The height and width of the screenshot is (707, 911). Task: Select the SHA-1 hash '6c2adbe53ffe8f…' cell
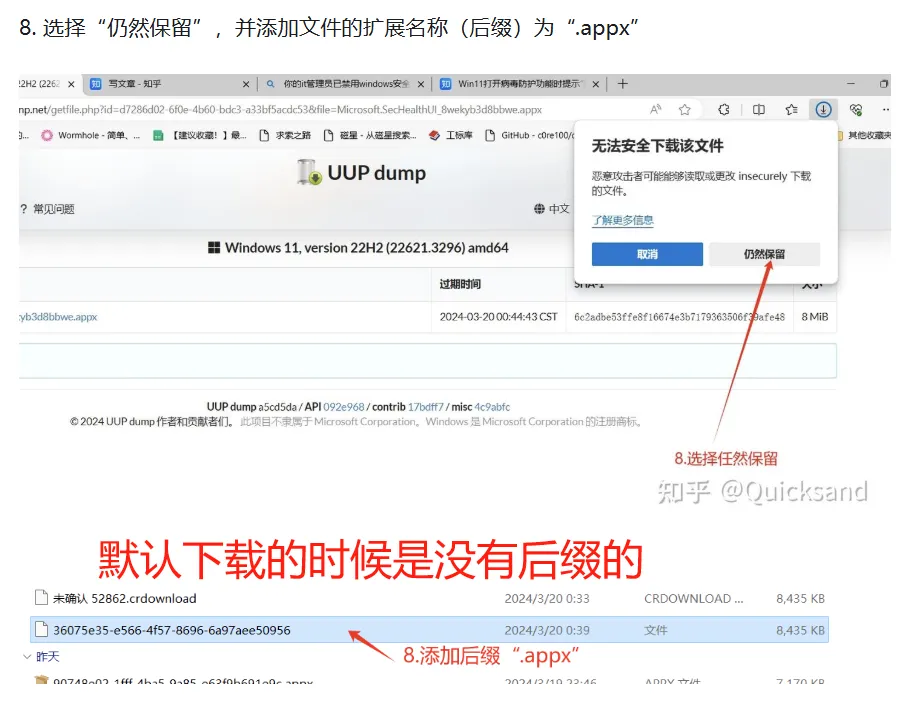point(679,317)
